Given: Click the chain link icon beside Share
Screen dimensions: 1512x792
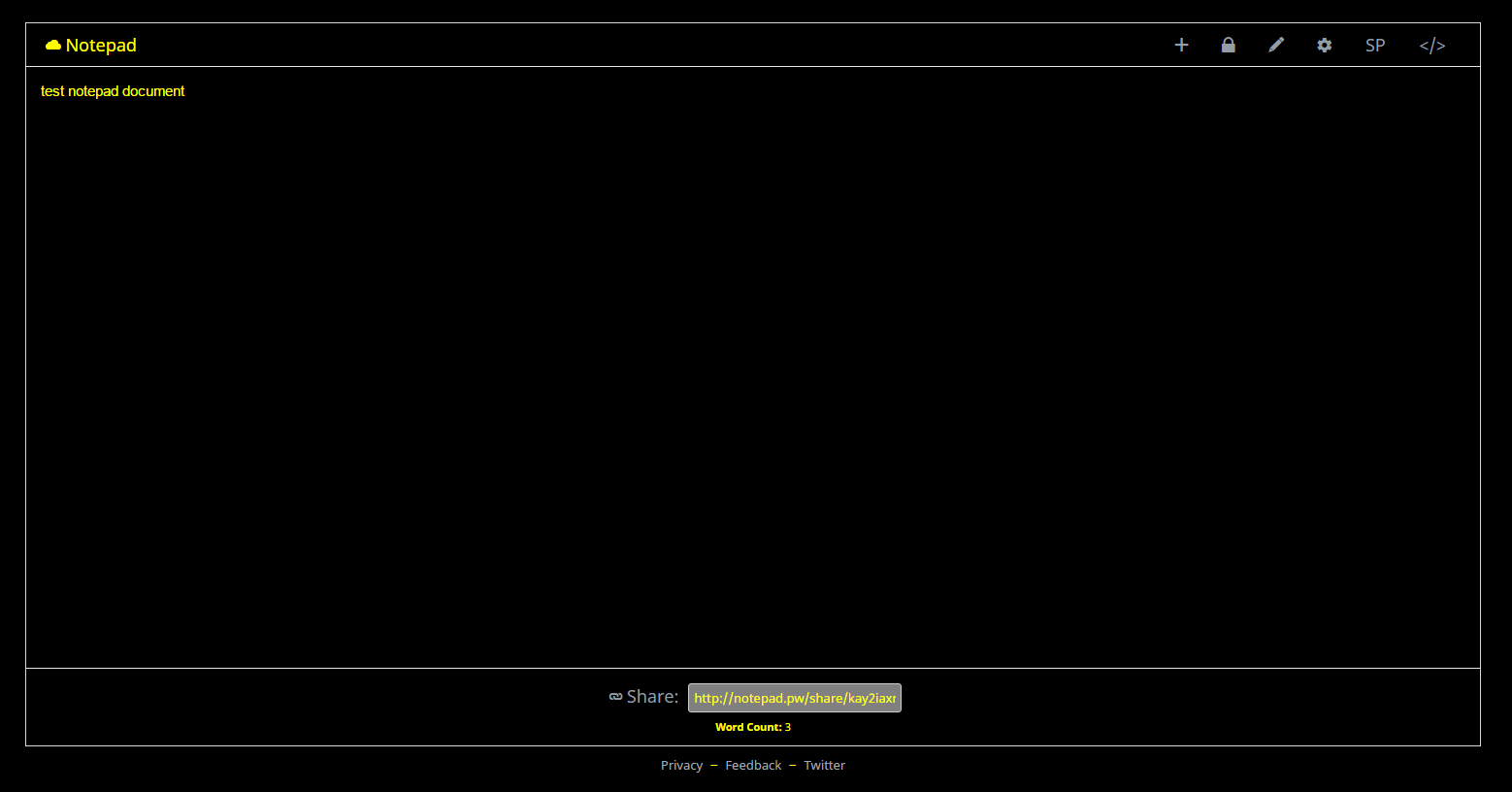Looking at the screenshot, I should click(615, 696).
